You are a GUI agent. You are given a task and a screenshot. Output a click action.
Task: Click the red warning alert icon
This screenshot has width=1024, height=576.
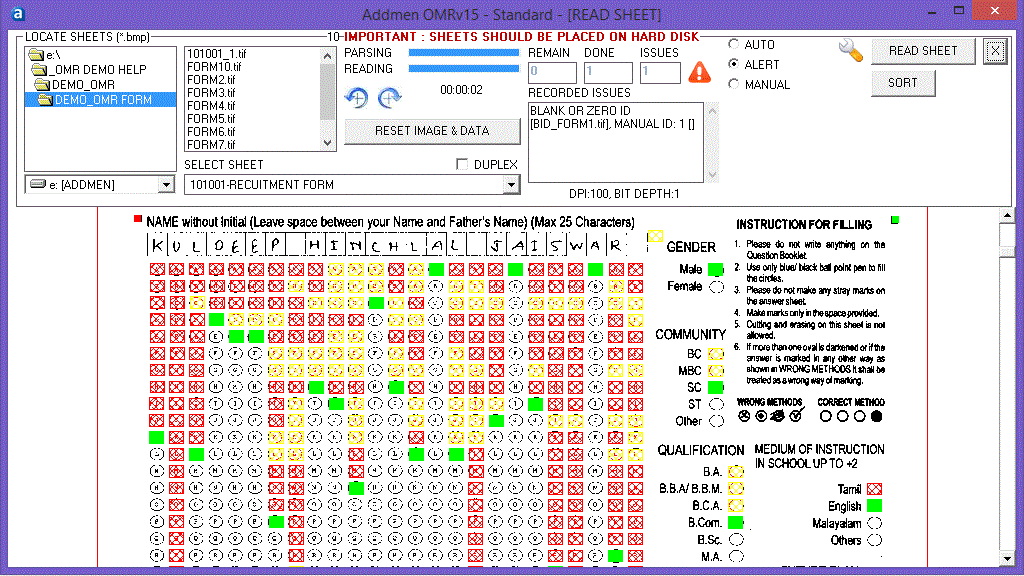coord(700,72)
